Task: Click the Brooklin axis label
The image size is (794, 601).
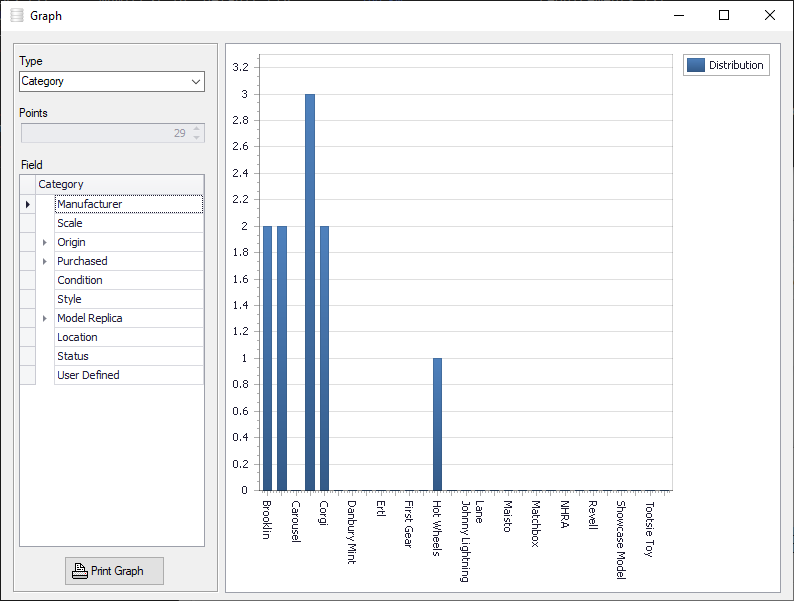Action: [x=267, y=519]
